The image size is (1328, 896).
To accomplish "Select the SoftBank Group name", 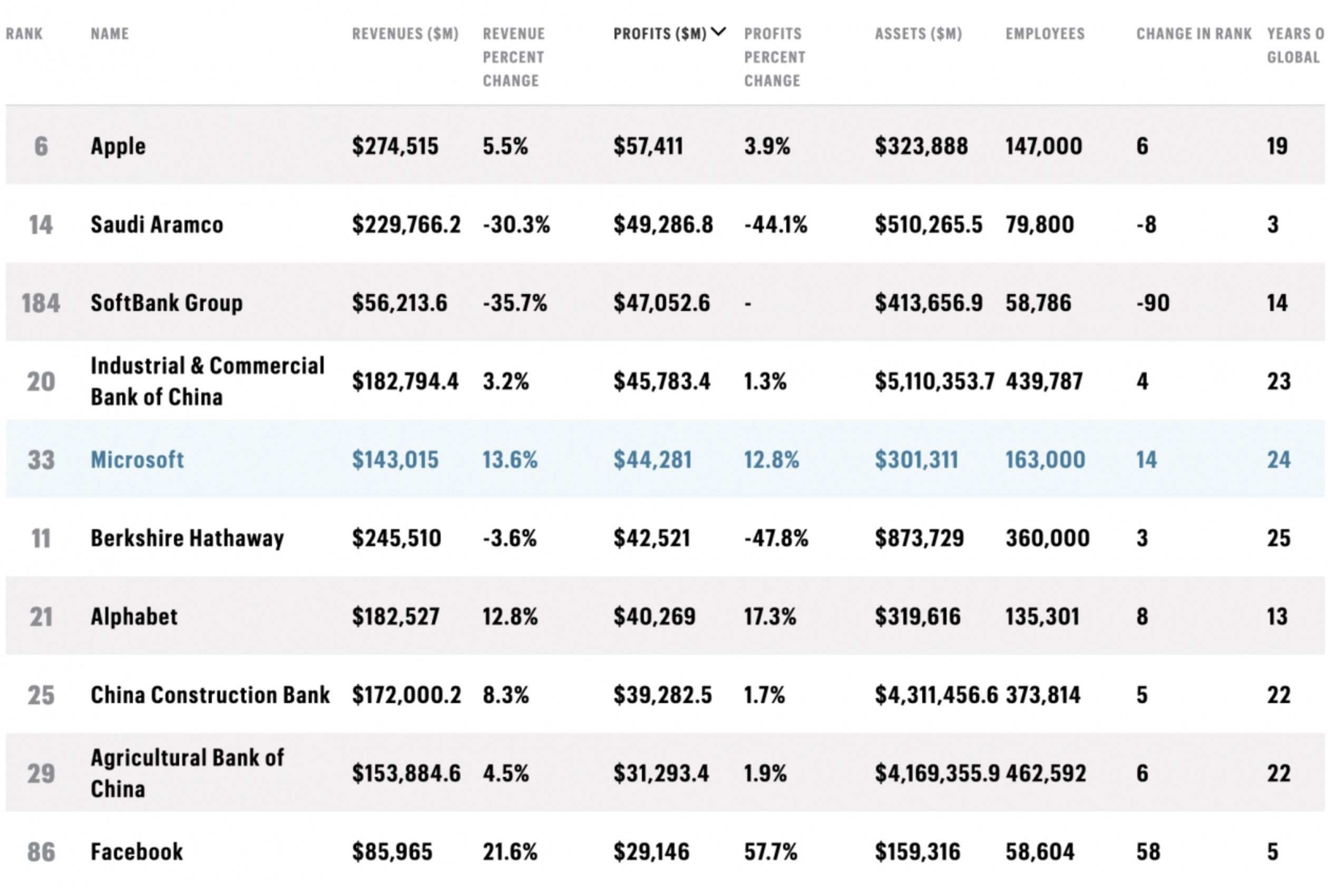I will click(166, 303).
